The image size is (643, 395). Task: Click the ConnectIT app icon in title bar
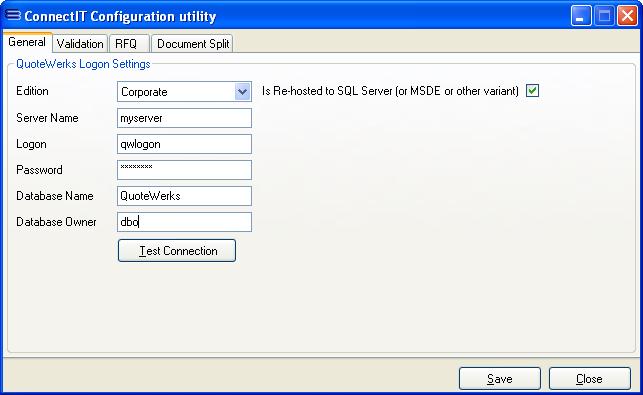[13, 15]
